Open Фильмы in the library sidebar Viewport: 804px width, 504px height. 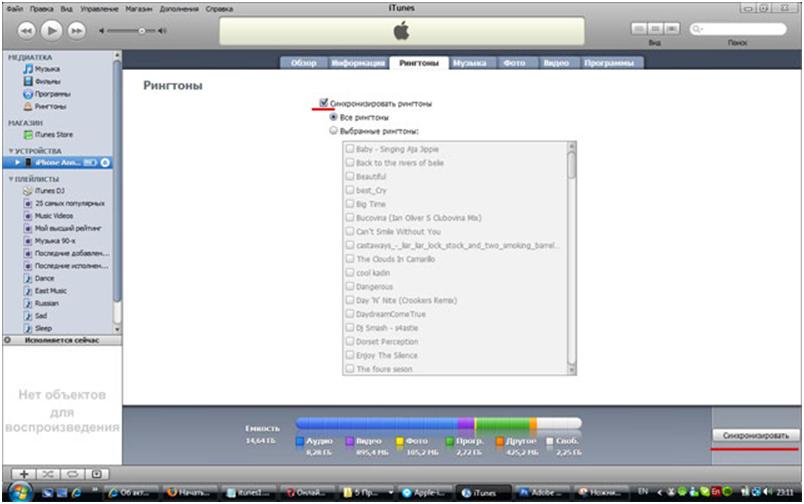(x=47, y=81)
